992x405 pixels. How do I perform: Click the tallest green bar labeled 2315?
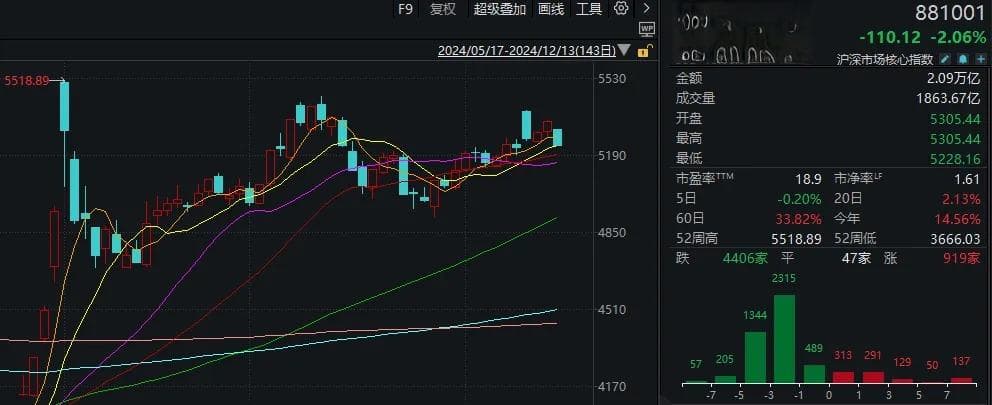pos(784,339)
